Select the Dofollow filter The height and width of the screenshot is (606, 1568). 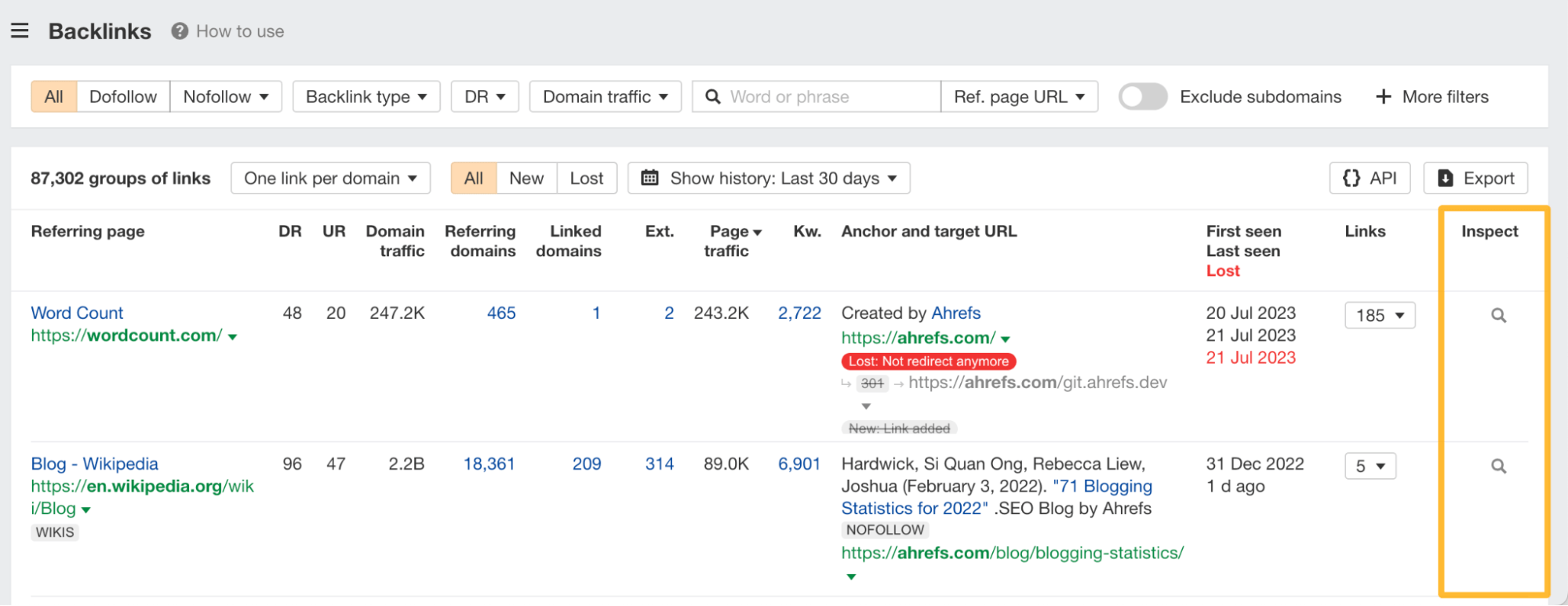coord(123,96)
